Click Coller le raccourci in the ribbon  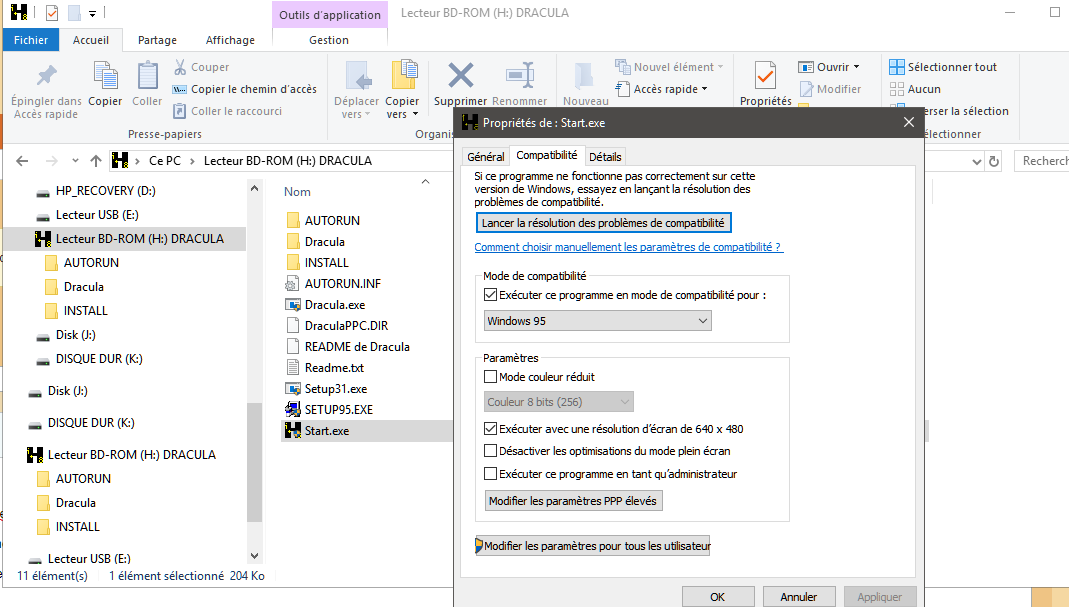228,110
